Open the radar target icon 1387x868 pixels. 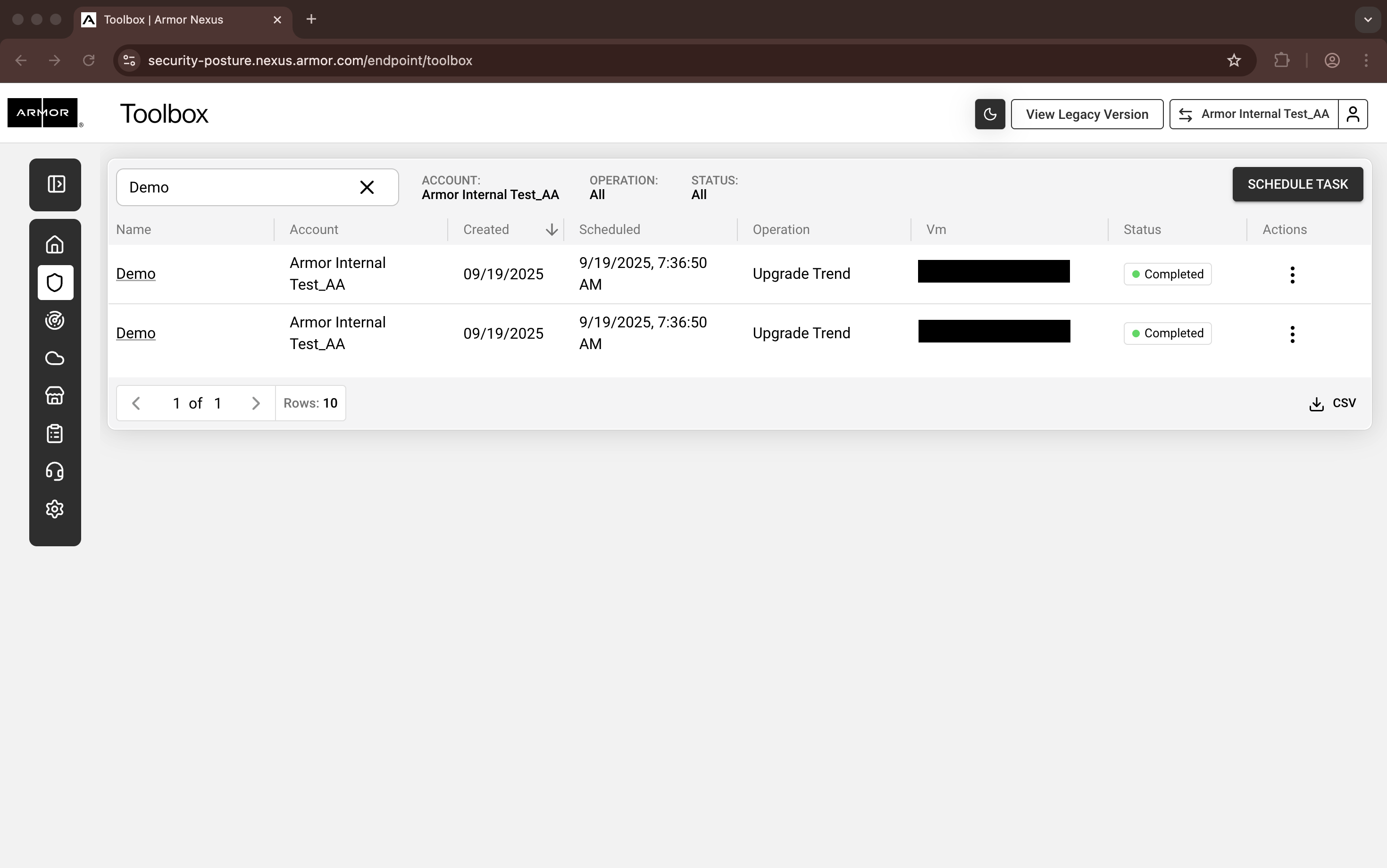point(55,320)
